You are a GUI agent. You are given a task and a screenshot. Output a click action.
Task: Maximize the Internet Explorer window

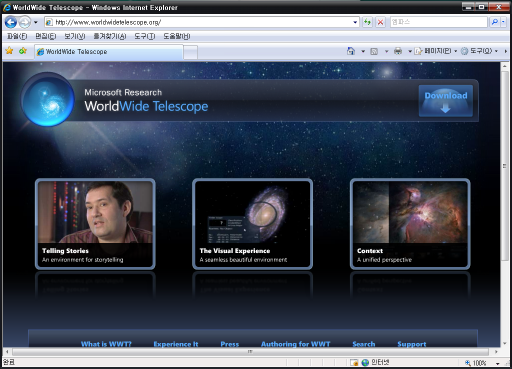pyautogui.click(x=481, y=7)
